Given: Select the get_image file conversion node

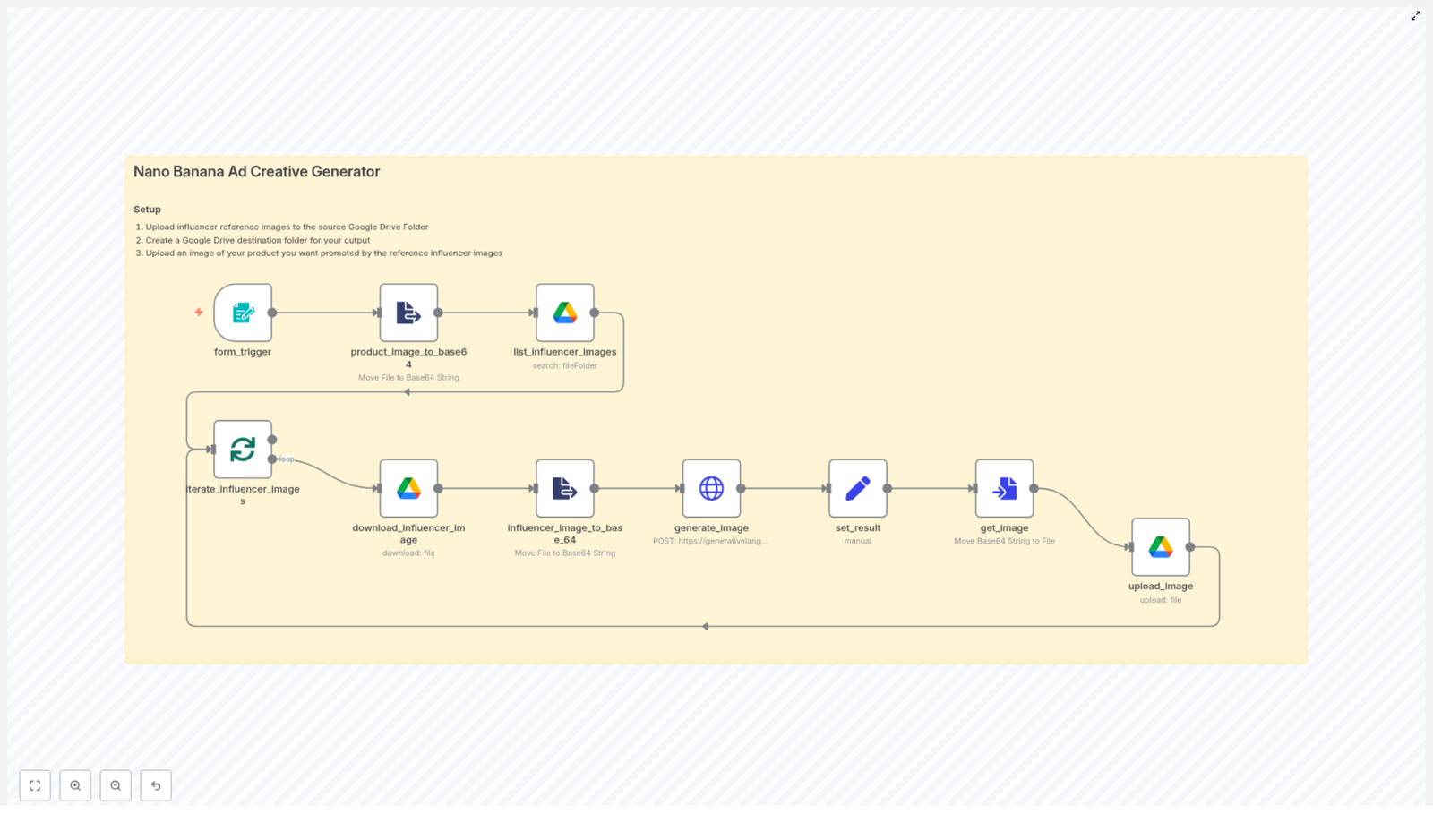Looking at the screenshot, I should (x=1004, y=488).
